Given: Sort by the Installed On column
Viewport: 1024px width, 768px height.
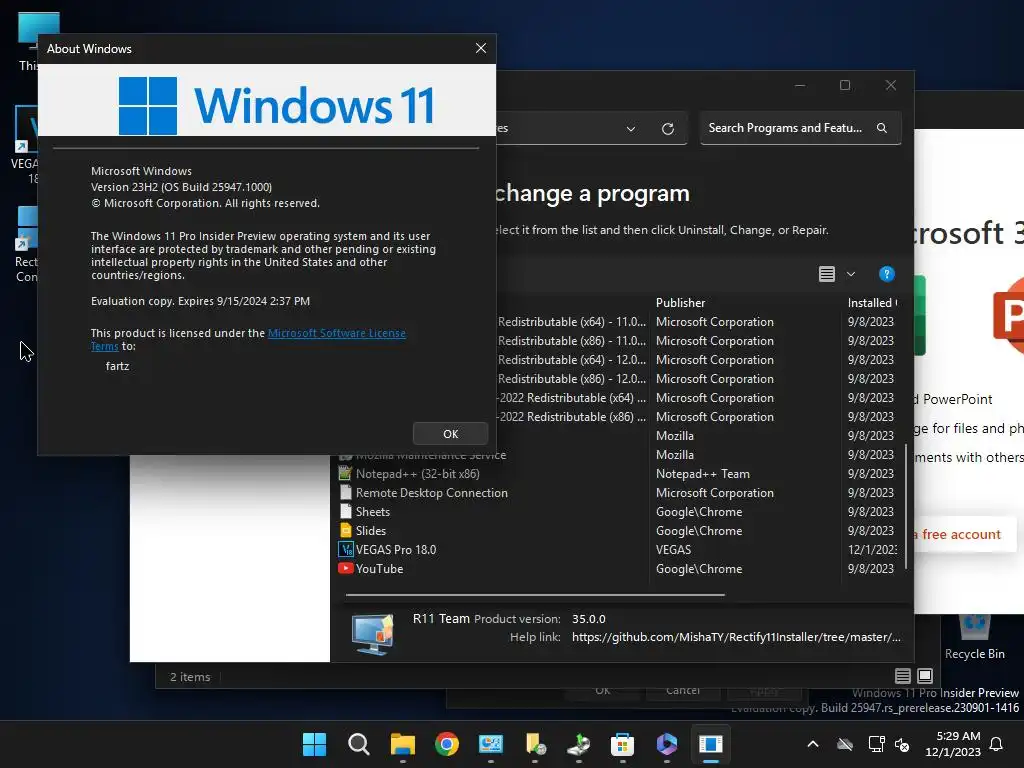Looking at the screenshot, I should coord(871,303).
